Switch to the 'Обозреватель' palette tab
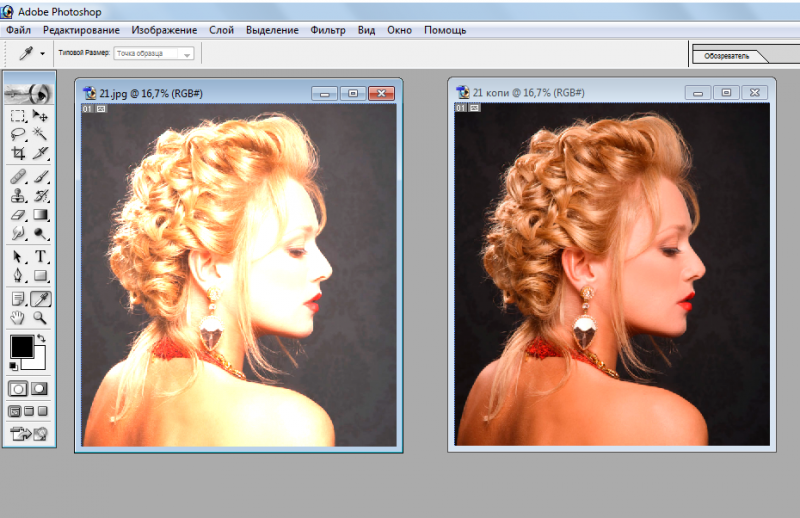 point(727,55)
